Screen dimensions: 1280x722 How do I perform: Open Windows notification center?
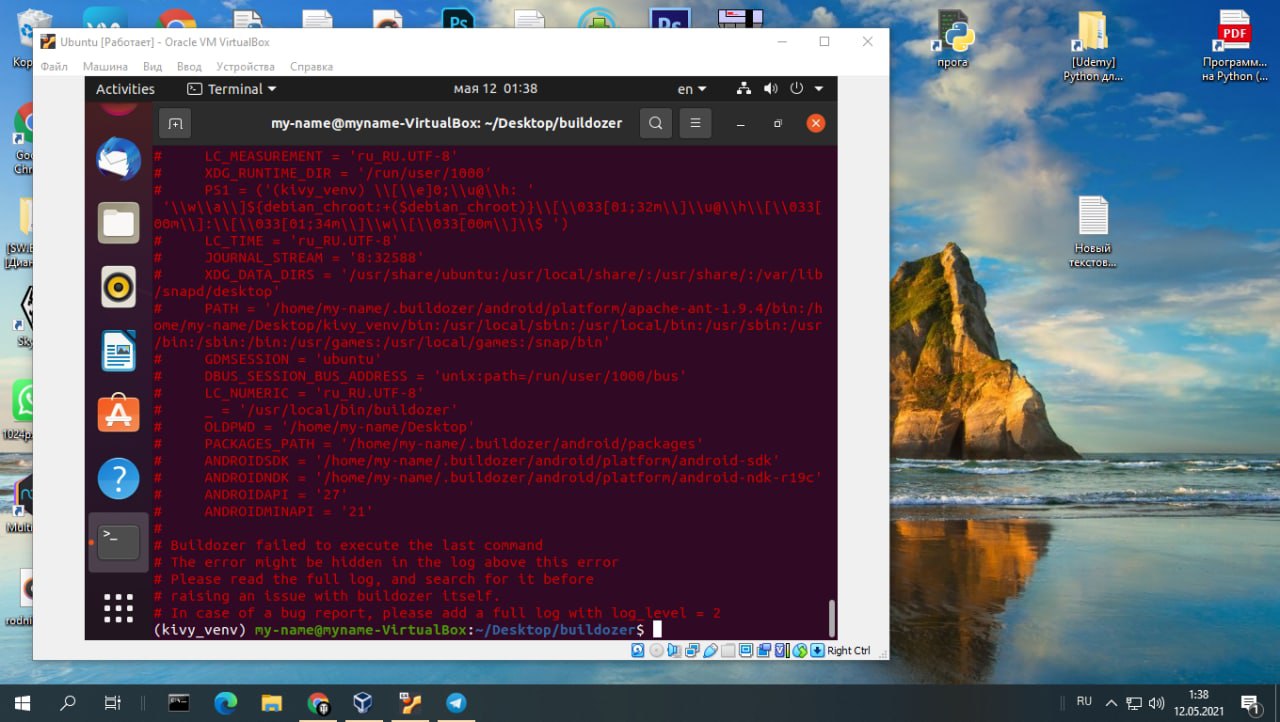(1250, 703)
